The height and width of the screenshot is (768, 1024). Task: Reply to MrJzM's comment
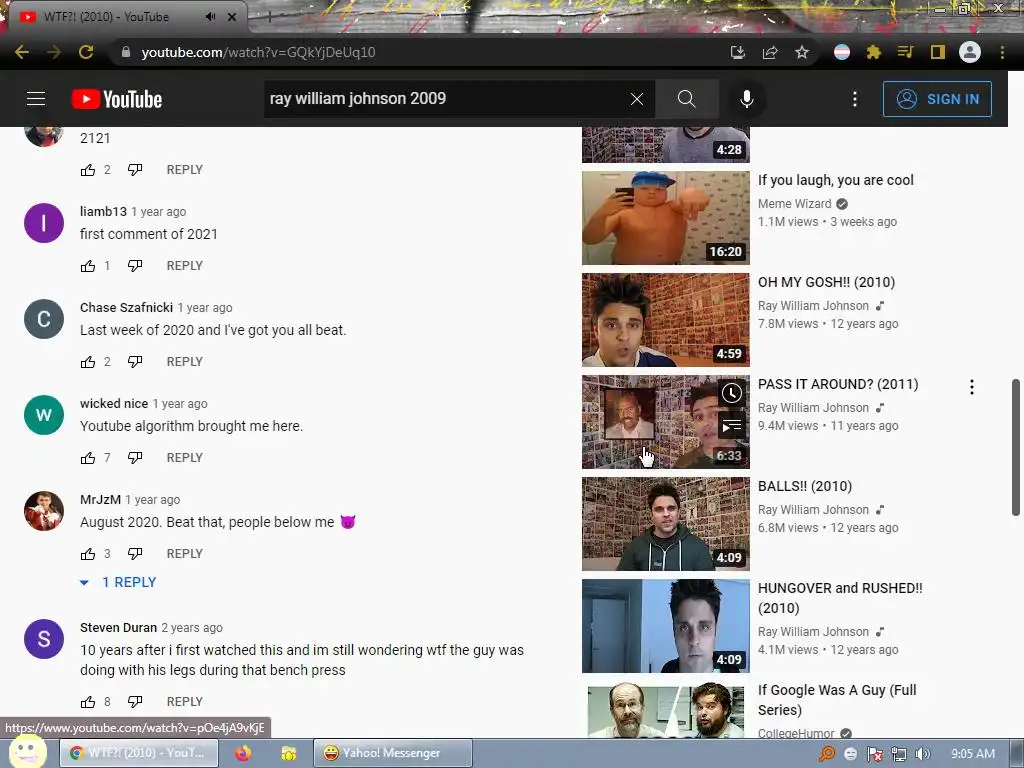185,554
